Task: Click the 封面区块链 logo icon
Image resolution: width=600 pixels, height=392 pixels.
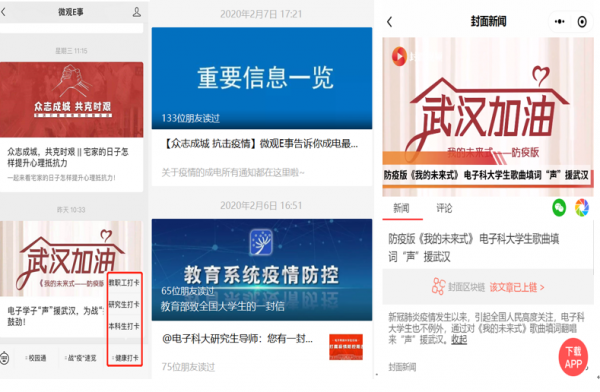Action: pyautogui.click(x=439, y=286)
